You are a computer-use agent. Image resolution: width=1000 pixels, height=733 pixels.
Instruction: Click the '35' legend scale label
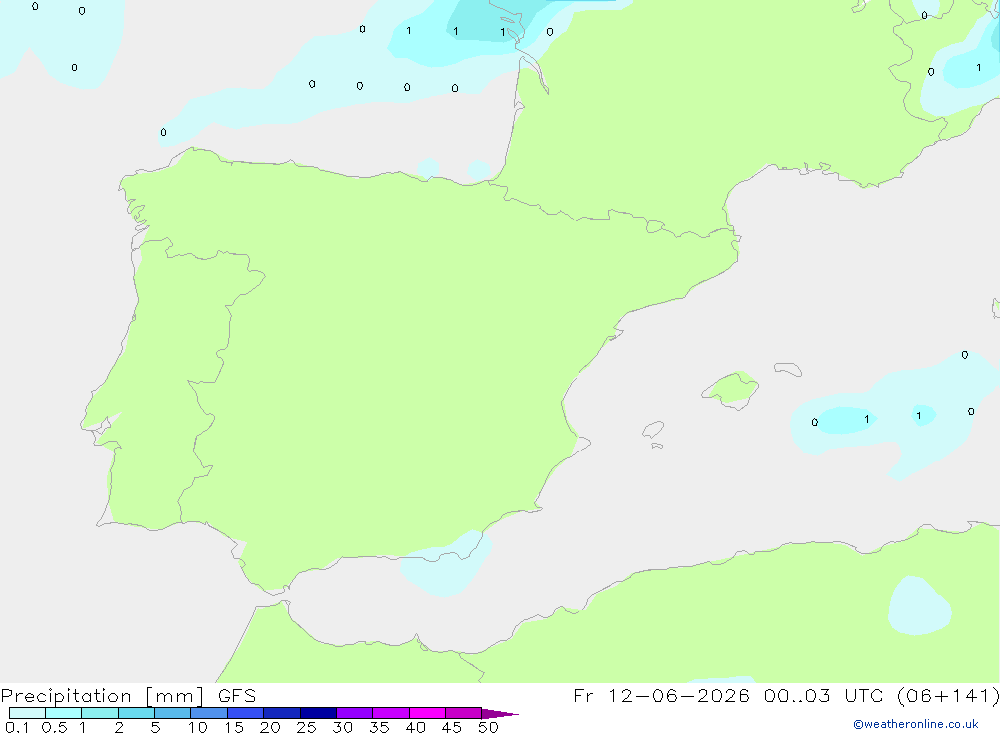[x=379, y=727]
